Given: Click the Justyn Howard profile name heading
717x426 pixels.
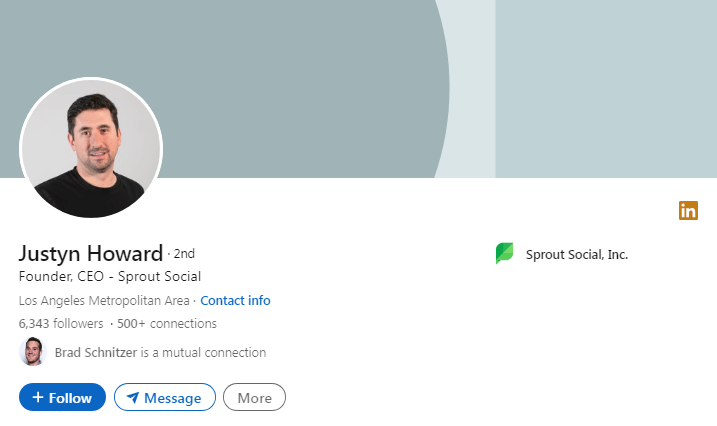Looking at the screenshot, I should 91,252.
